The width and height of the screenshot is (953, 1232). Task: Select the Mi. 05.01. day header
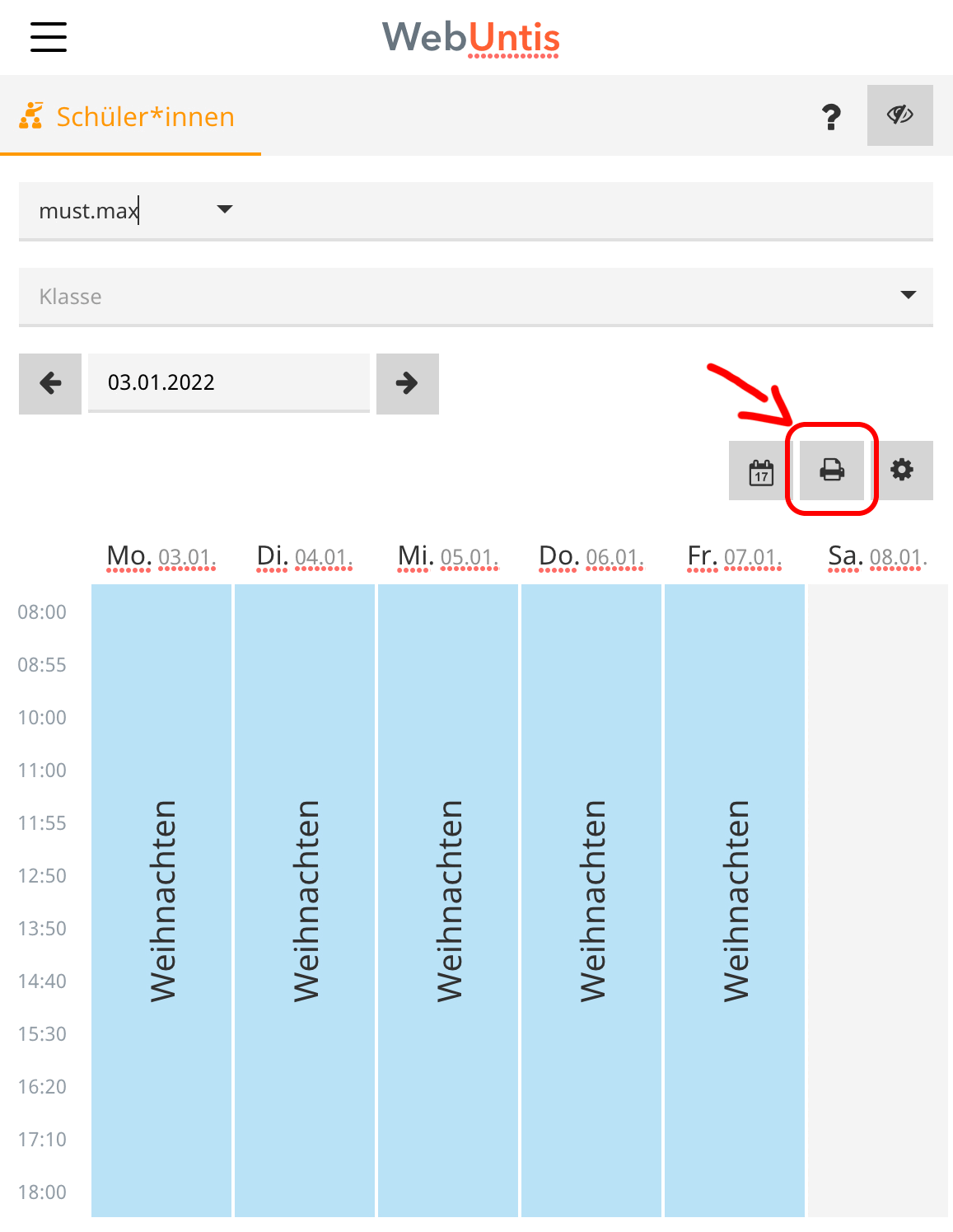[x=448, y=557]
